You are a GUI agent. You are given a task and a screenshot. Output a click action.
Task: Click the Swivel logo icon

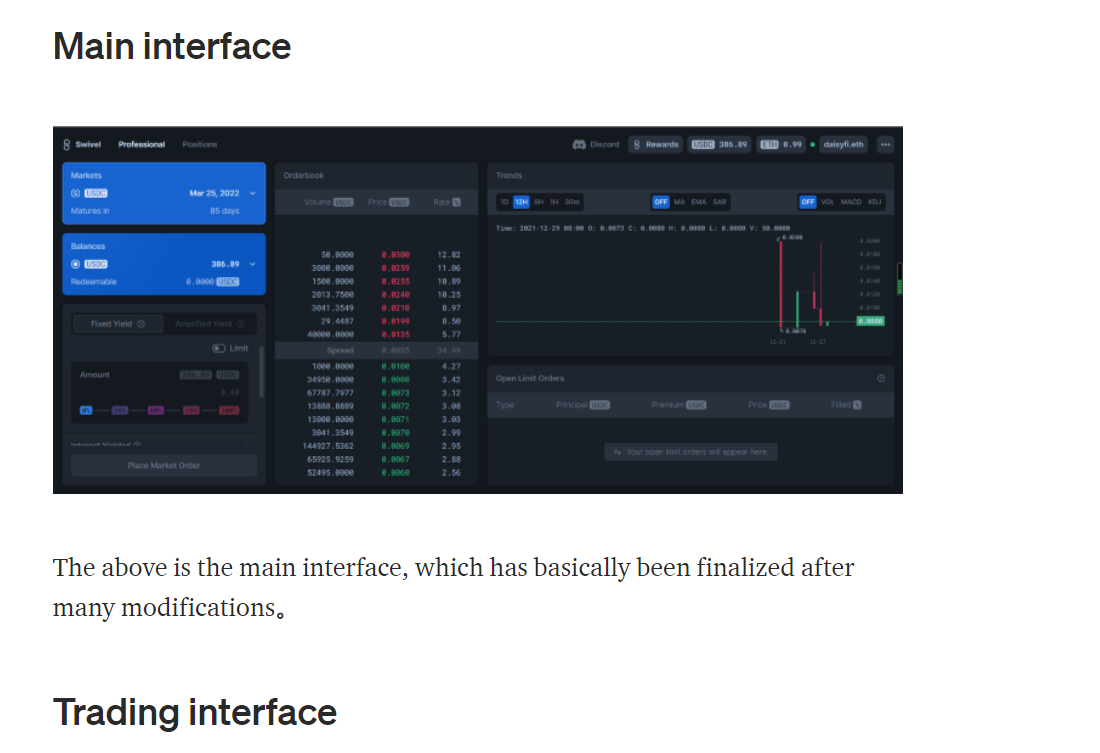[x=67, y=145]
